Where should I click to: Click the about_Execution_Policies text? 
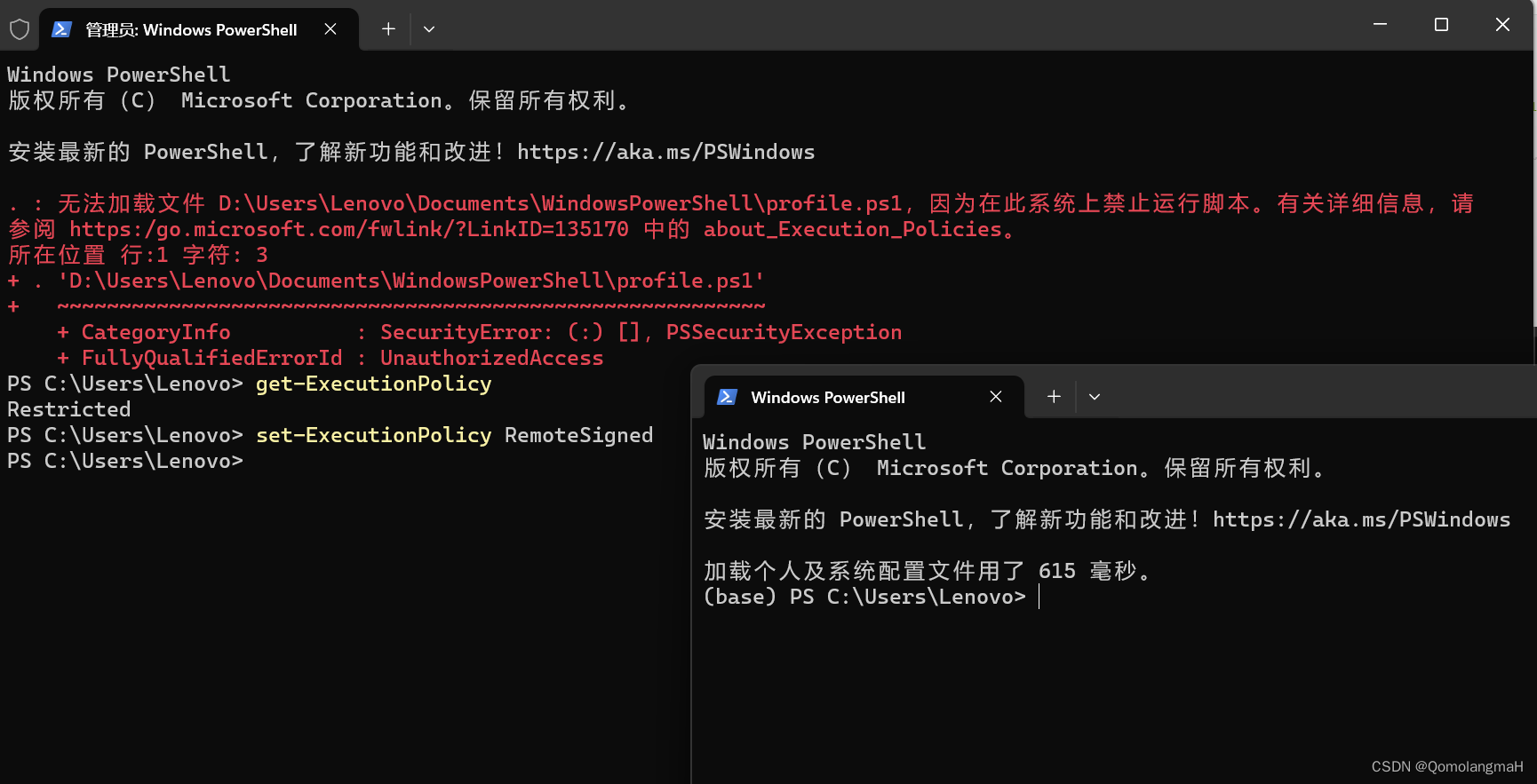[x=853, y=229]
